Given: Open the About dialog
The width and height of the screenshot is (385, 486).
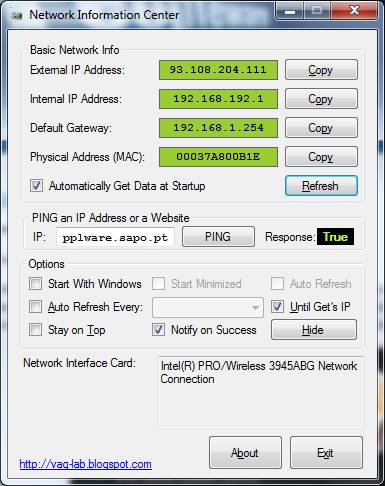Looking at the screenshot, I should (x=245, y=453).
